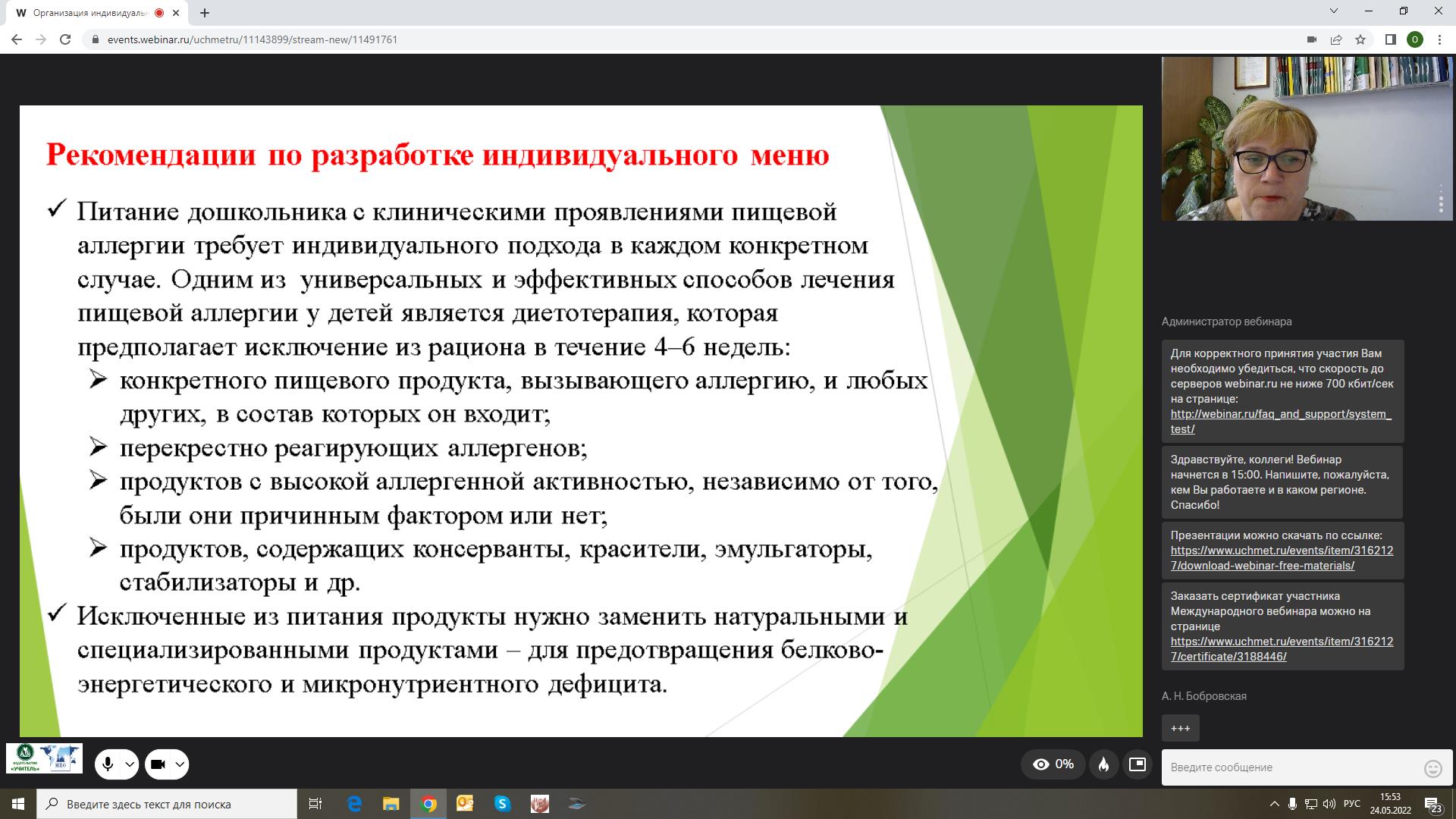The image size is (1456, 819).
Task: Expand camera device options chevron
Action: pyautogui.click(x=180, y=764)
